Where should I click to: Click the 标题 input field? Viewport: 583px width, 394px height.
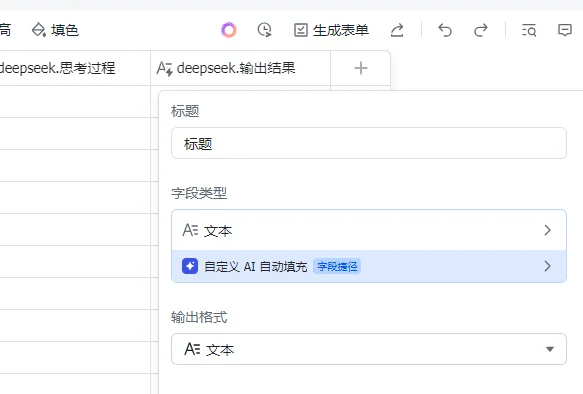point(369,143)
